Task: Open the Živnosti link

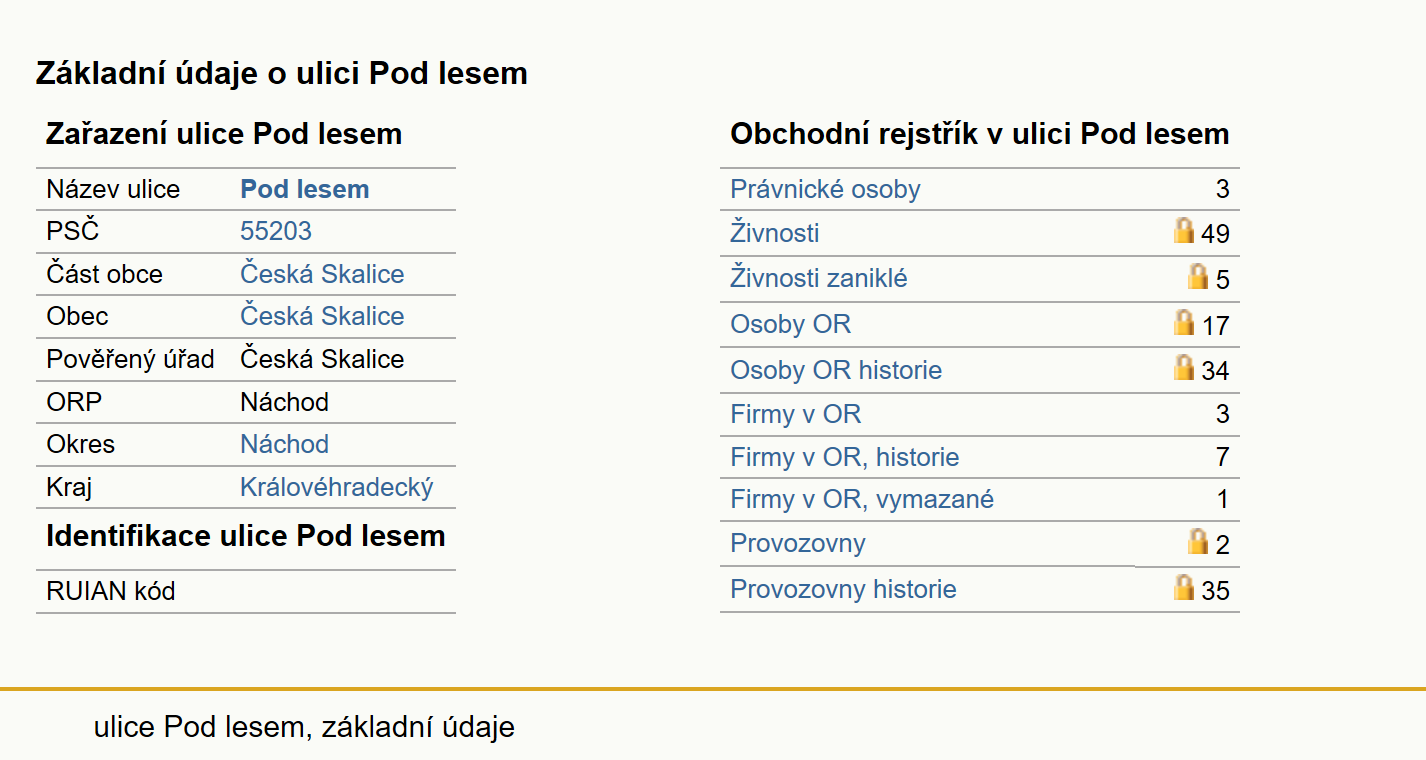Action: coord(775,233)
